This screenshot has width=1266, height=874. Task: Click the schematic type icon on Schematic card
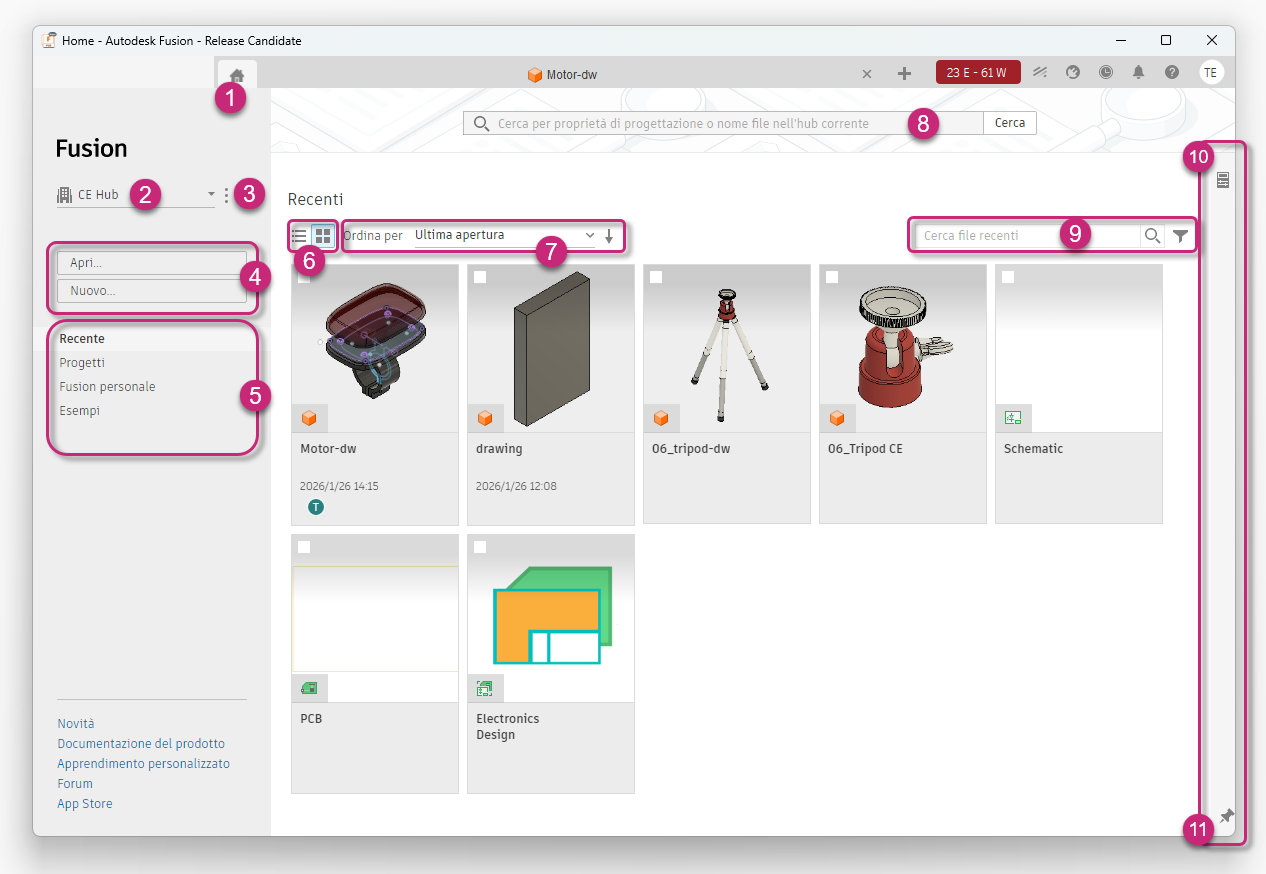[x=1013, y=418]
